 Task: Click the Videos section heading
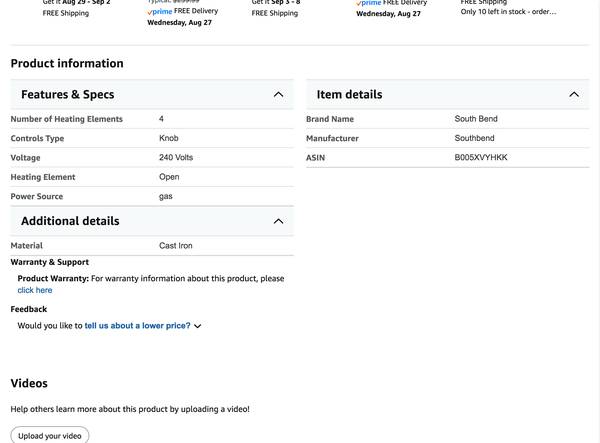pos(29,383)
